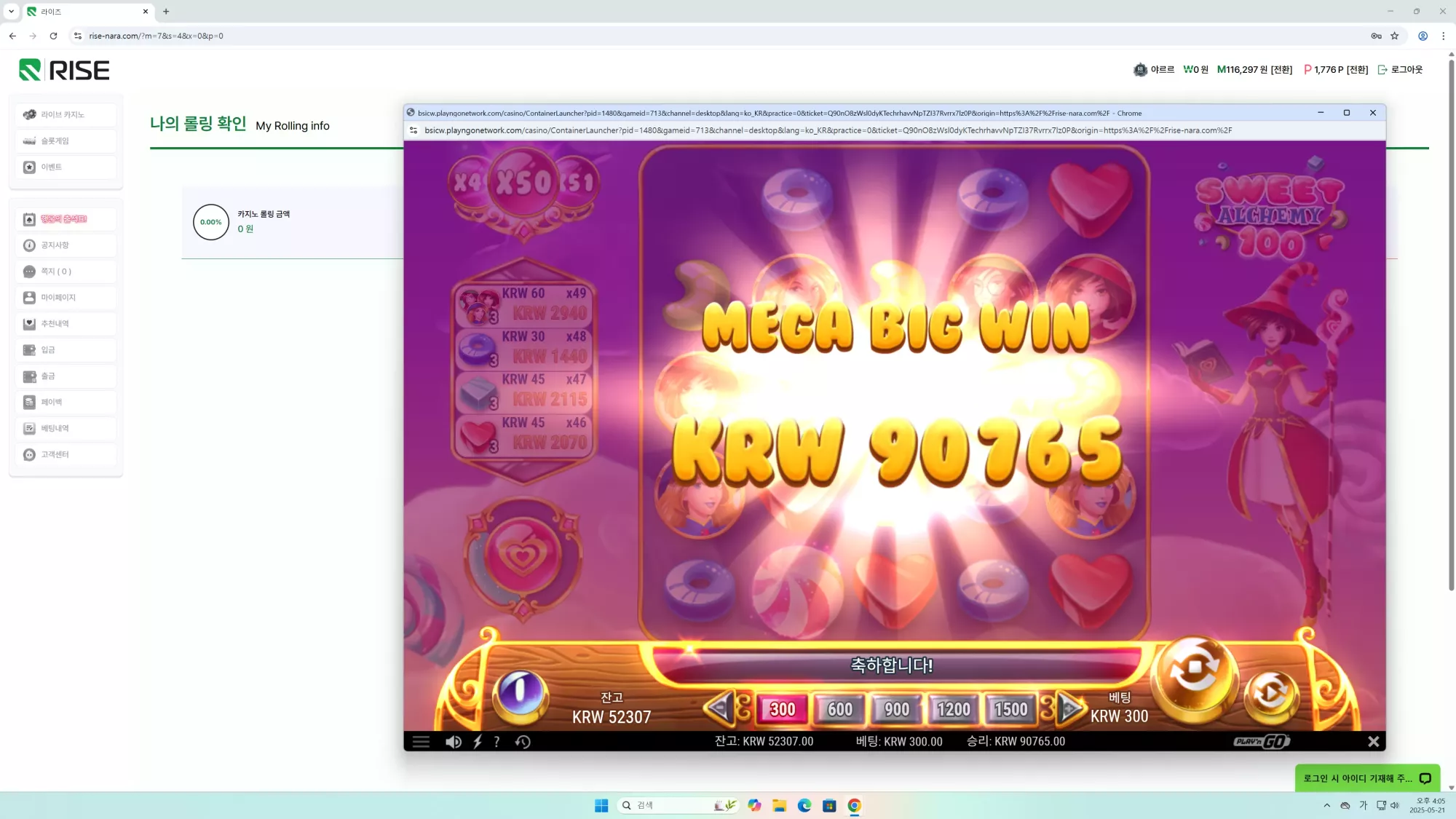Click 로그아웃 logout link
The height and width of the screenshot is (819, 1456).
[x=1400, y=70]
